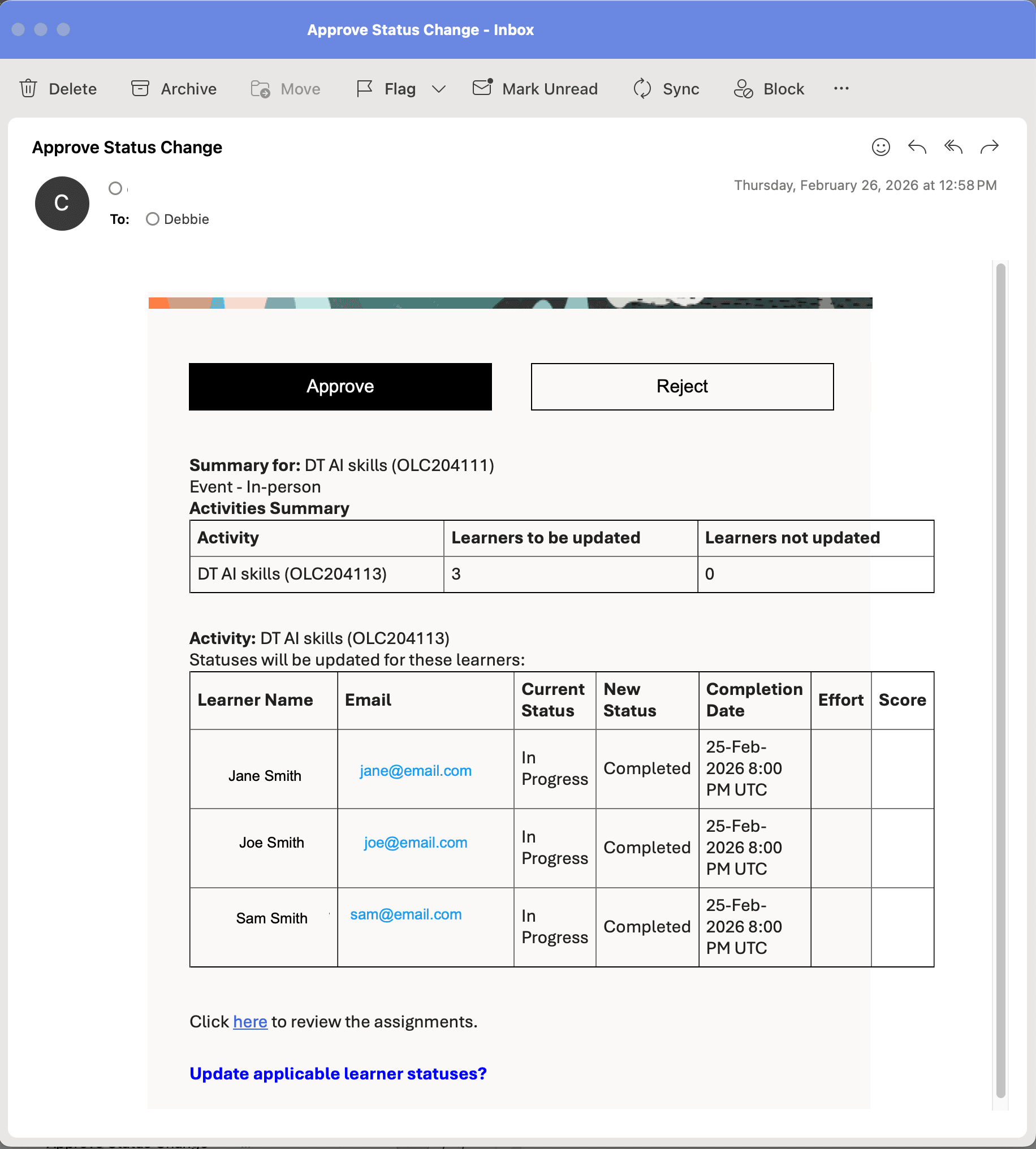
Task: Open the Flag options dropdown
Action: click(438, 89)
